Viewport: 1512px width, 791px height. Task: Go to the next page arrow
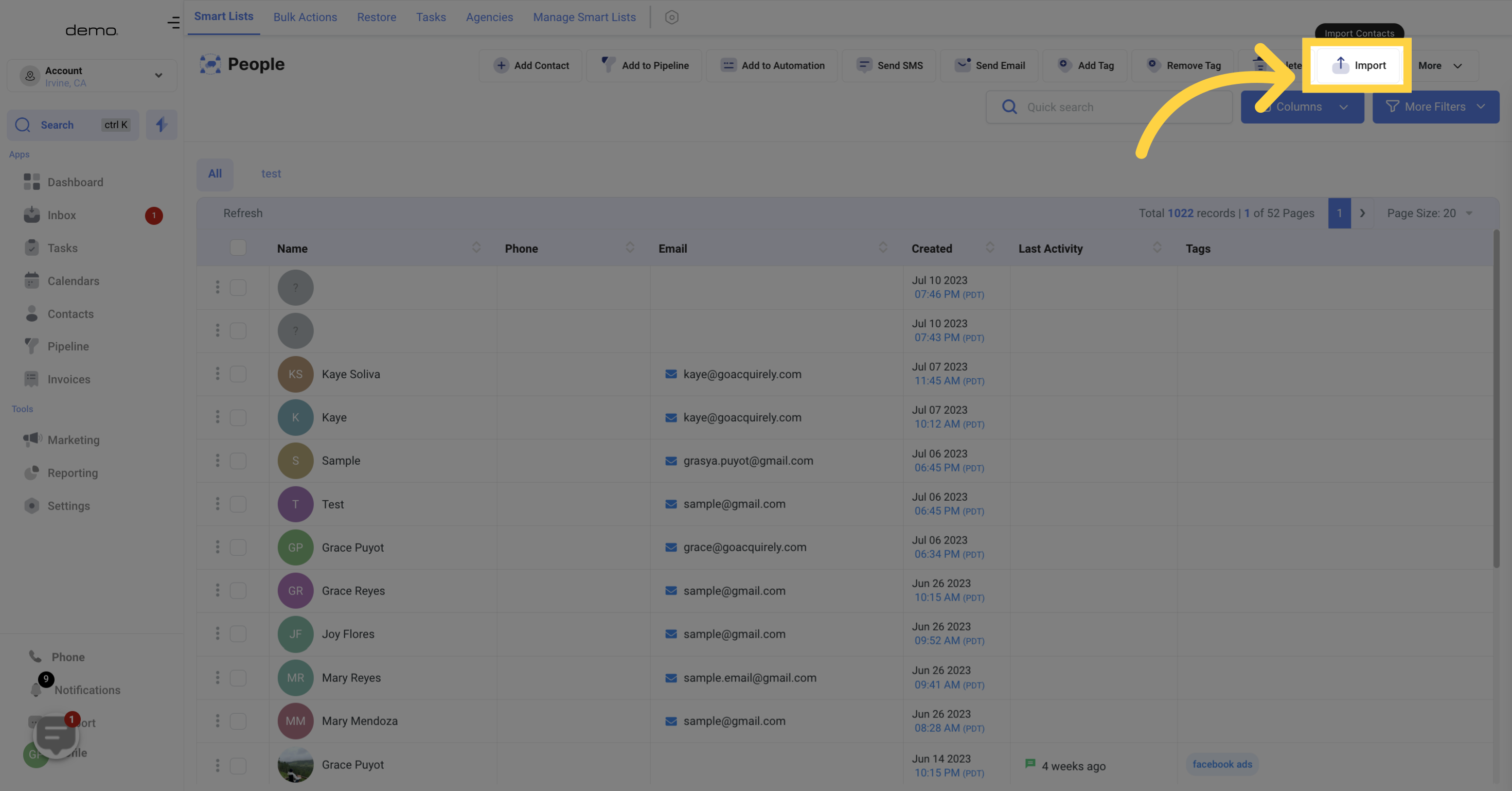pos(1362,213)
